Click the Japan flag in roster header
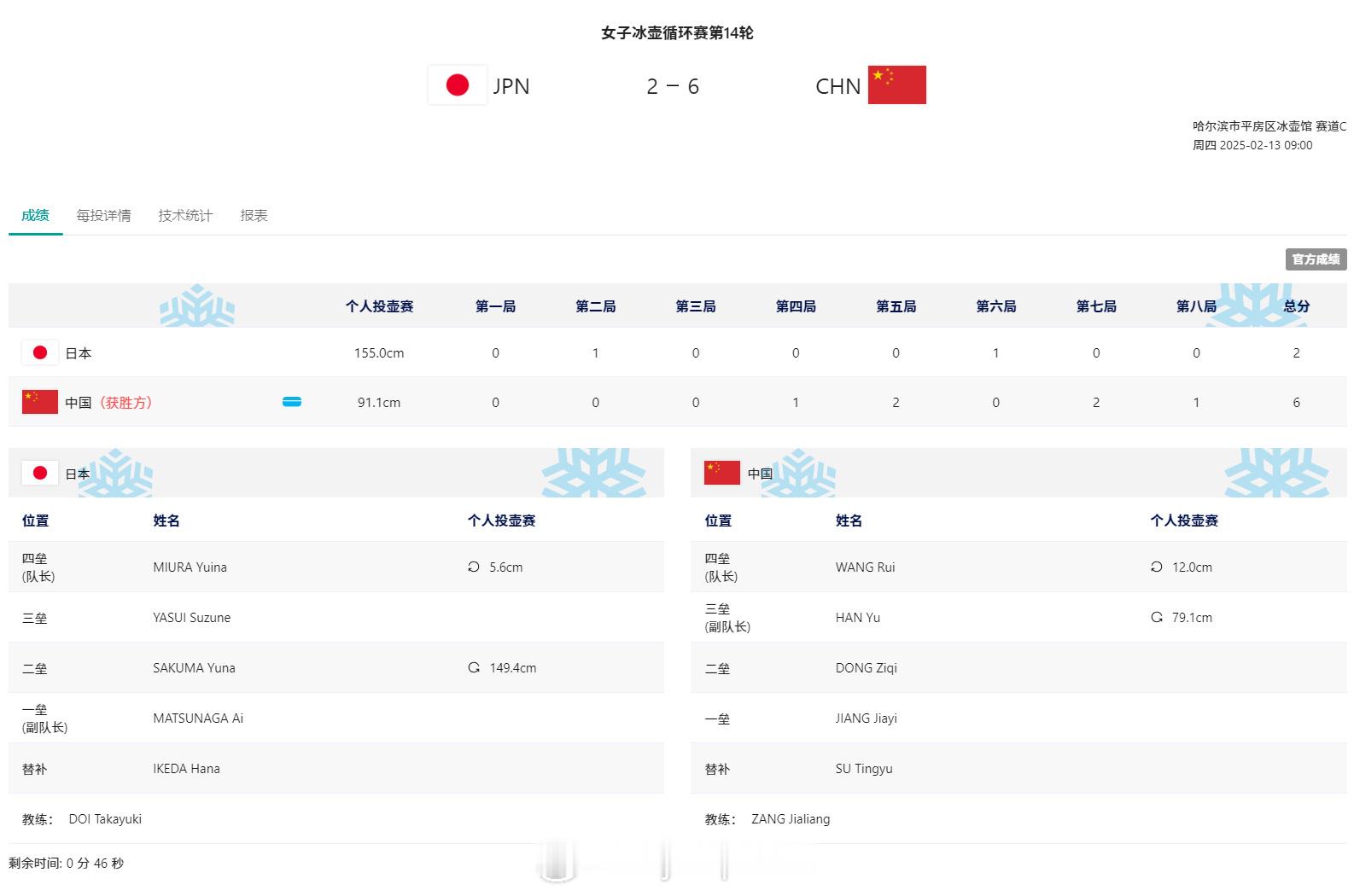Screen dimensions: 1354x896 [39, 473]
